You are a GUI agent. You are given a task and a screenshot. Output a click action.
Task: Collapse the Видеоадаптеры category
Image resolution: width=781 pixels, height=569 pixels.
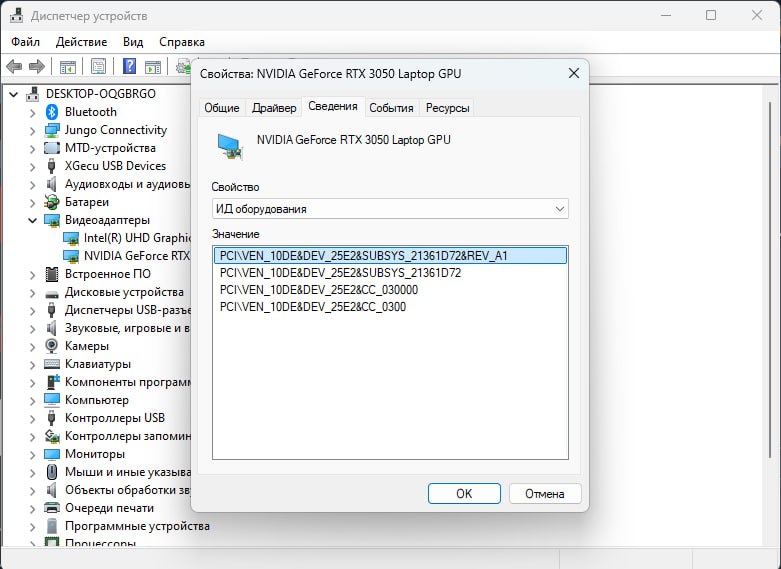(x=32, y=220)
